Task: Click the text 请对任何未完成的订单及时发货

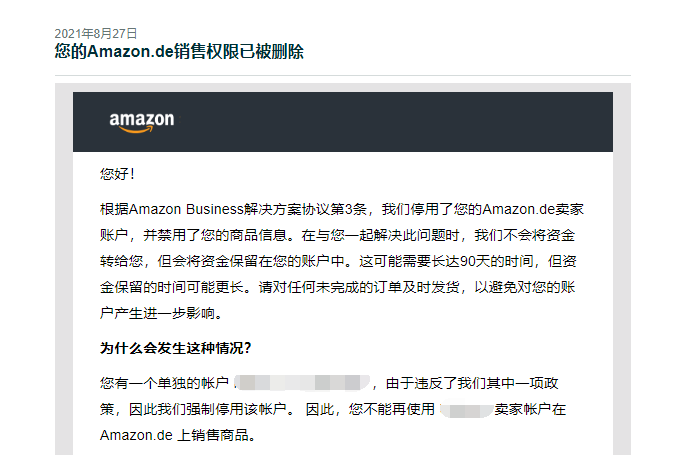Action: [x=359, y=287]
